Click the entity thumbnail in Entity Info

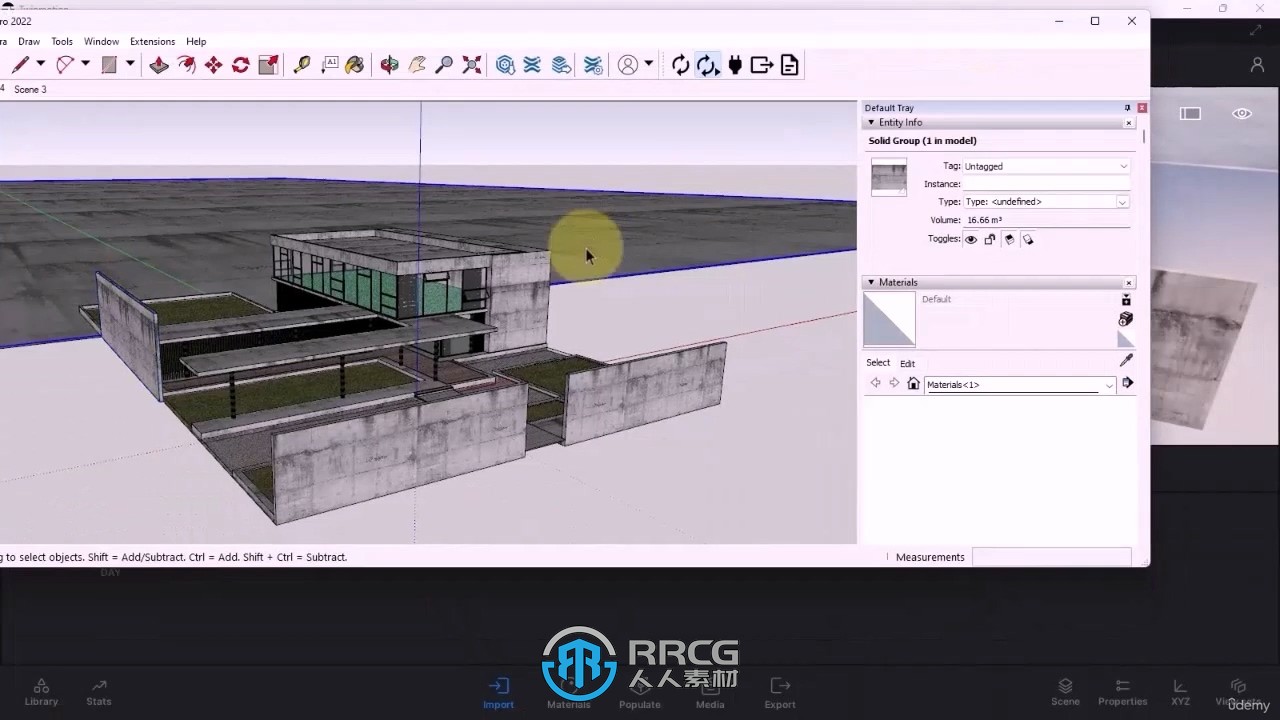coord(889,177)
